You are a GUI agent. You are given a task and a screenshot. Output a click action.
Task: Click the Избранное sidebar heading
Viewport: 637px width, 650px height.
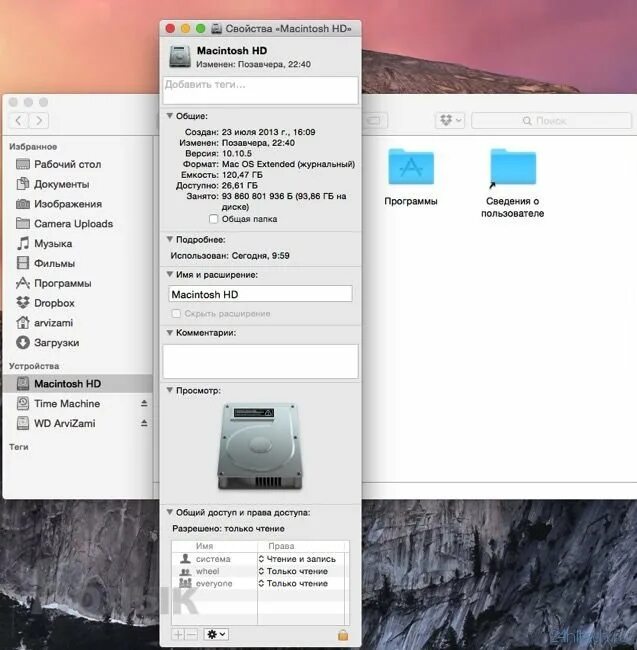click(33, 147)
